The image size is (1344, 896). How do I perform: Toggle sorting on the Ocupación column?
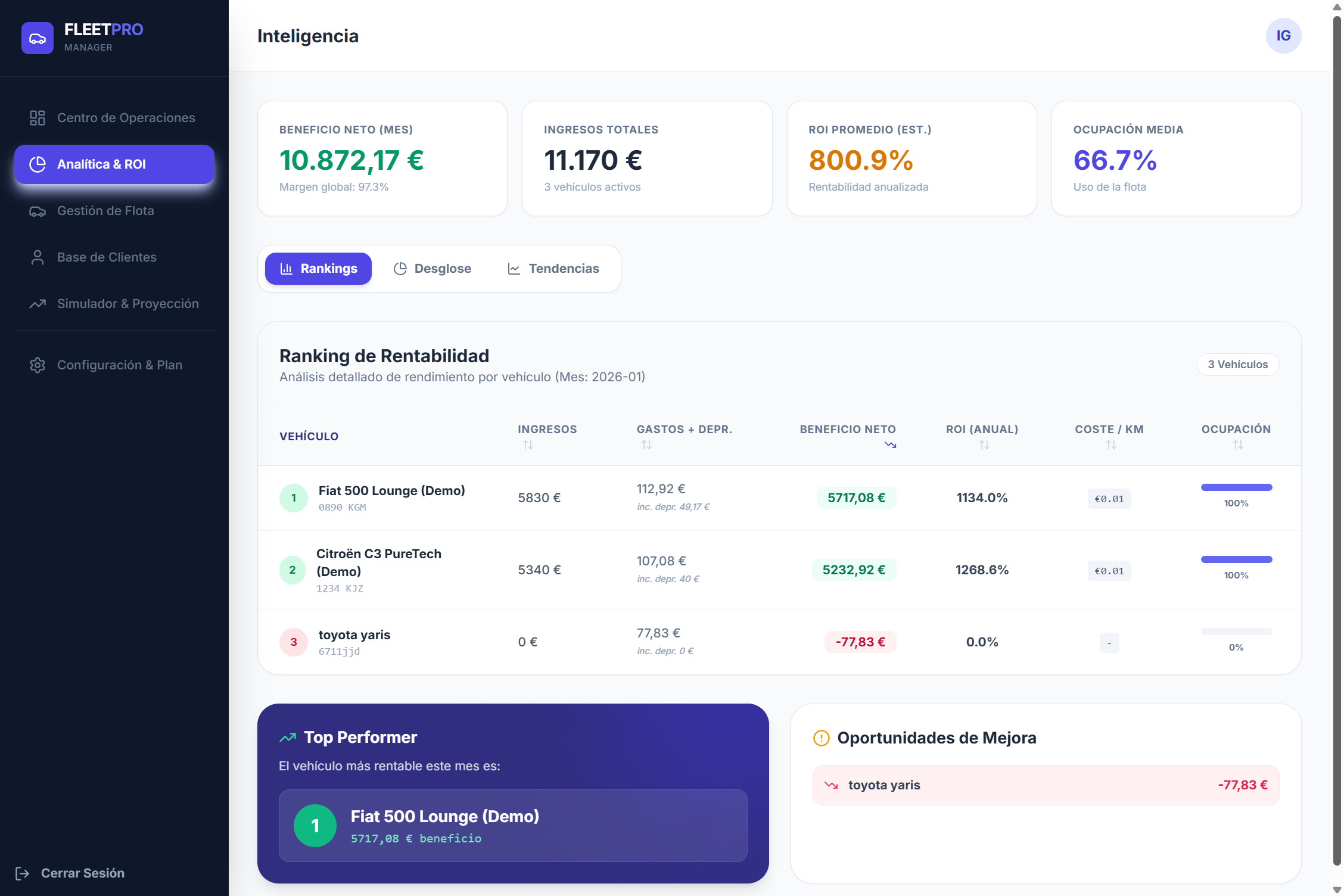pos(1237,444)
